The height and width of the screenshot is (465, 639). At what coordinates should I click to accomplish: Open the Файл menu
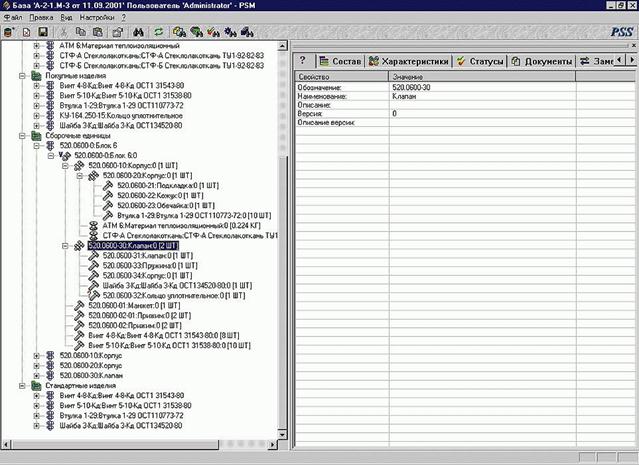(x=13, y=18)
